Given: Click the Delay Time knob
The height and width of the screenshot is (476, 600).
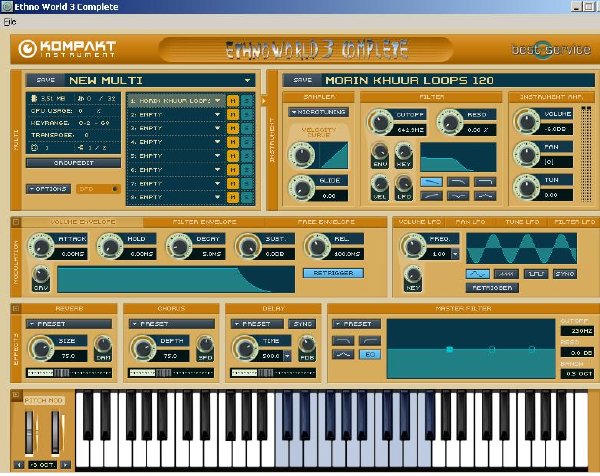Looking at the screenshot, I should [x=245, y=348].
